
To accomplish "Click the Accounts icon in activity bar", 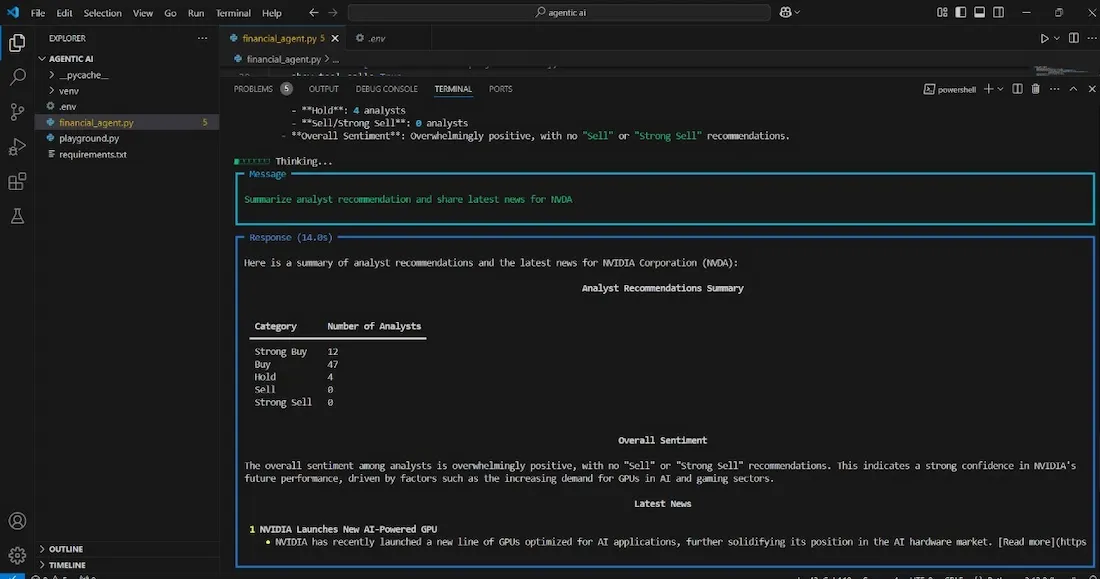I will [17, 521].
